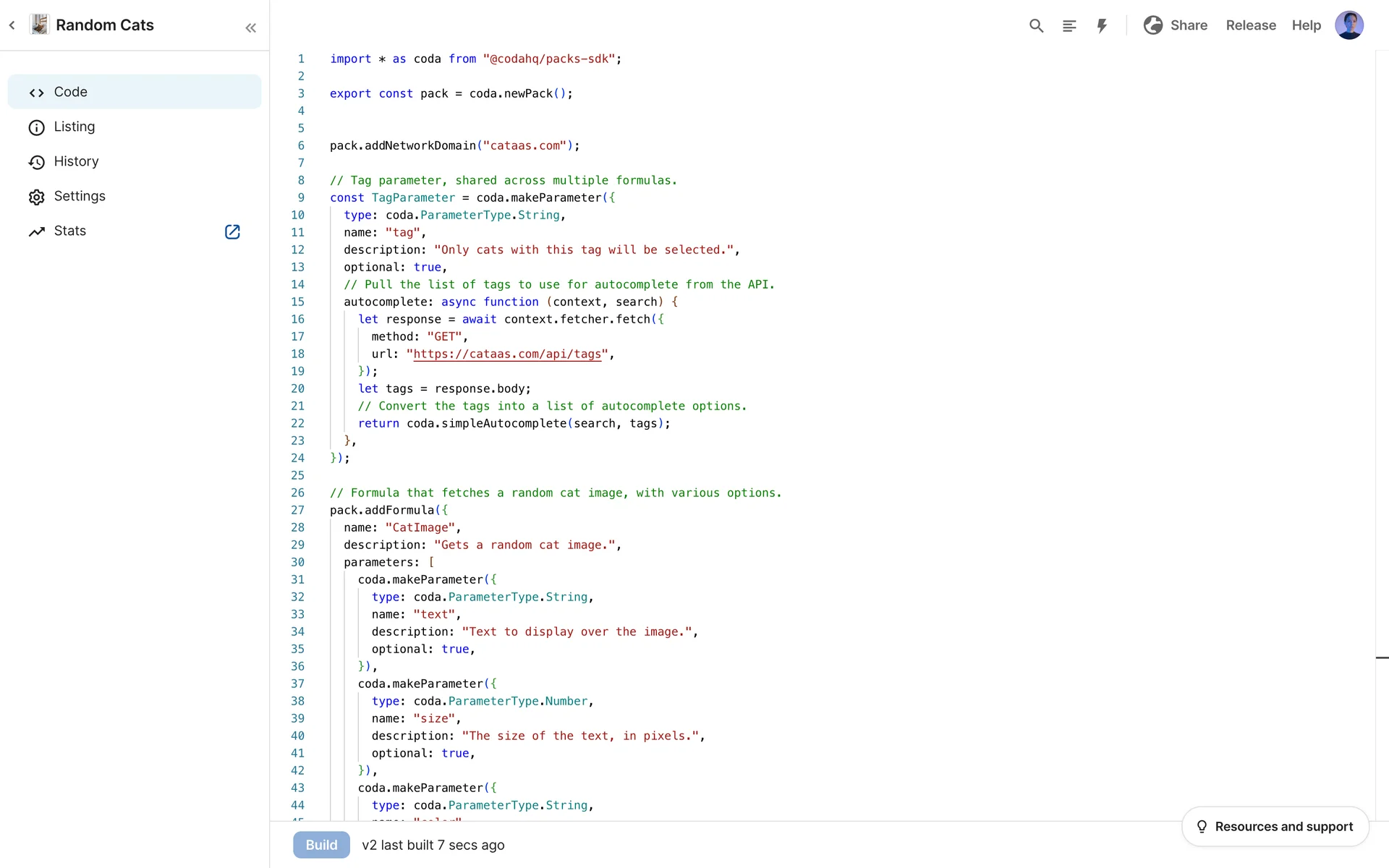Open the Share button with globe icon
The image size is (1389, 868).
(x=1176, y=25)
